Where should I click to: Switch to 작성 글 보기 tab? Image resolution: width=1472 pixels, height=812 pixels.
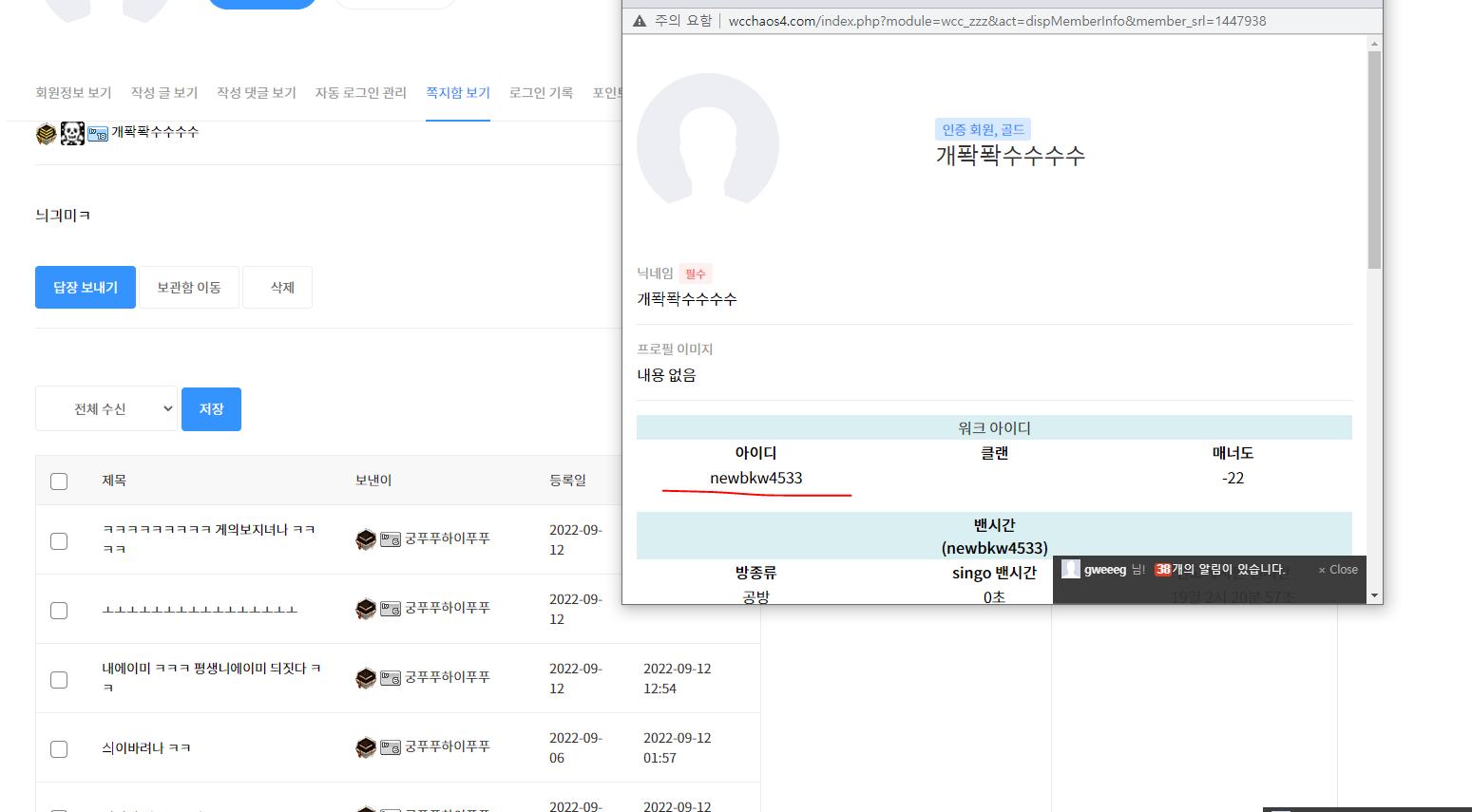tap(164, 93)
